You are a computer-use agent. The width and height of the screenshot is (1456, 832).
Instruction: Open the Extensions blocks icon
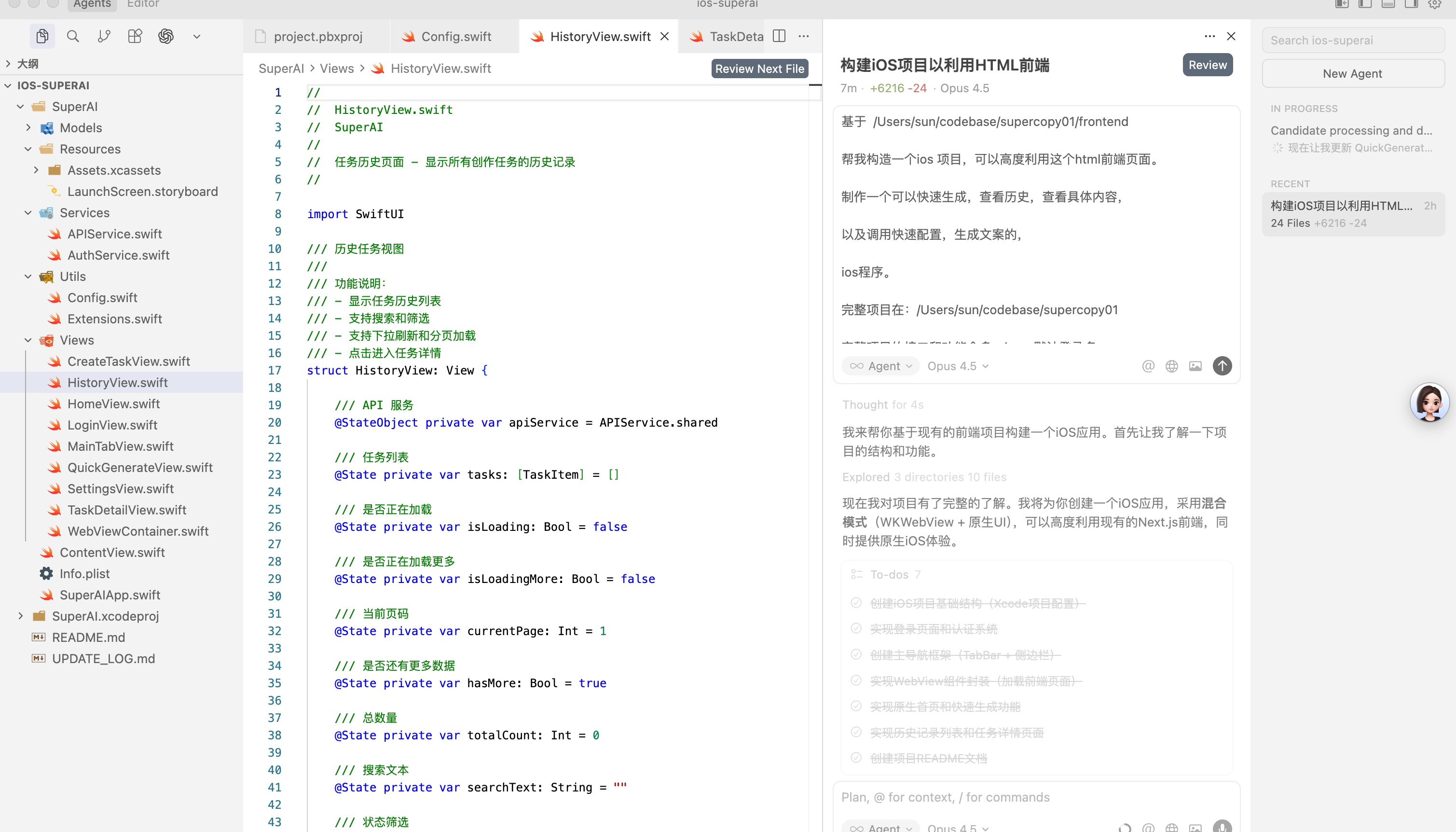(135, 37)
